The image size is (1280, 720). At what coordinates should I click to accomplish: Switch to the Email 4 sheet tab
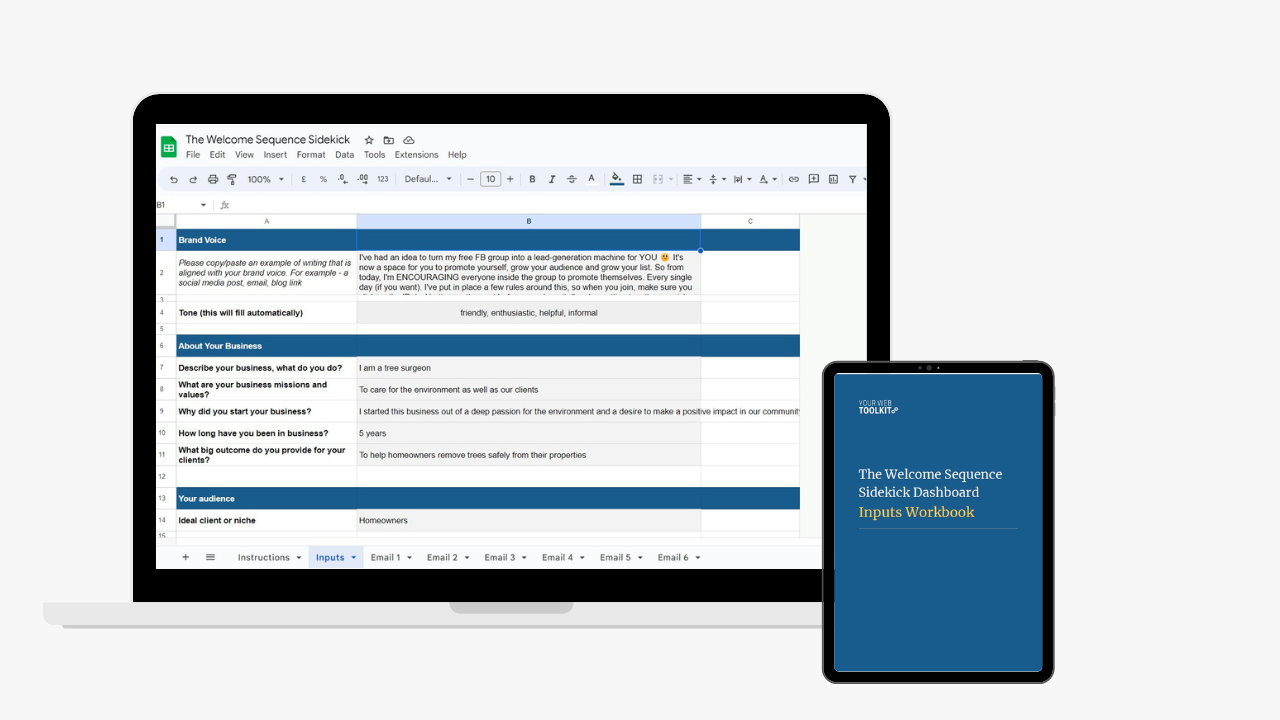(x=558, y=557)
